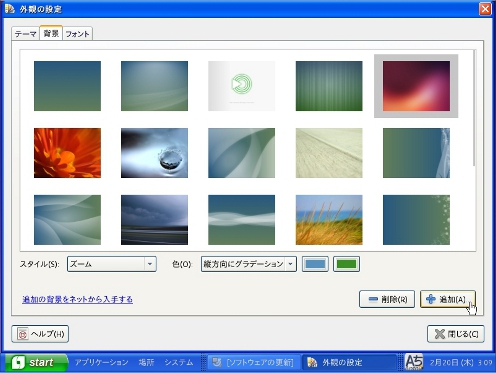This screenshot has width=496, height=373.
Task: Pick the green vertical stripes wallpaper
Action: pos(329,86)
